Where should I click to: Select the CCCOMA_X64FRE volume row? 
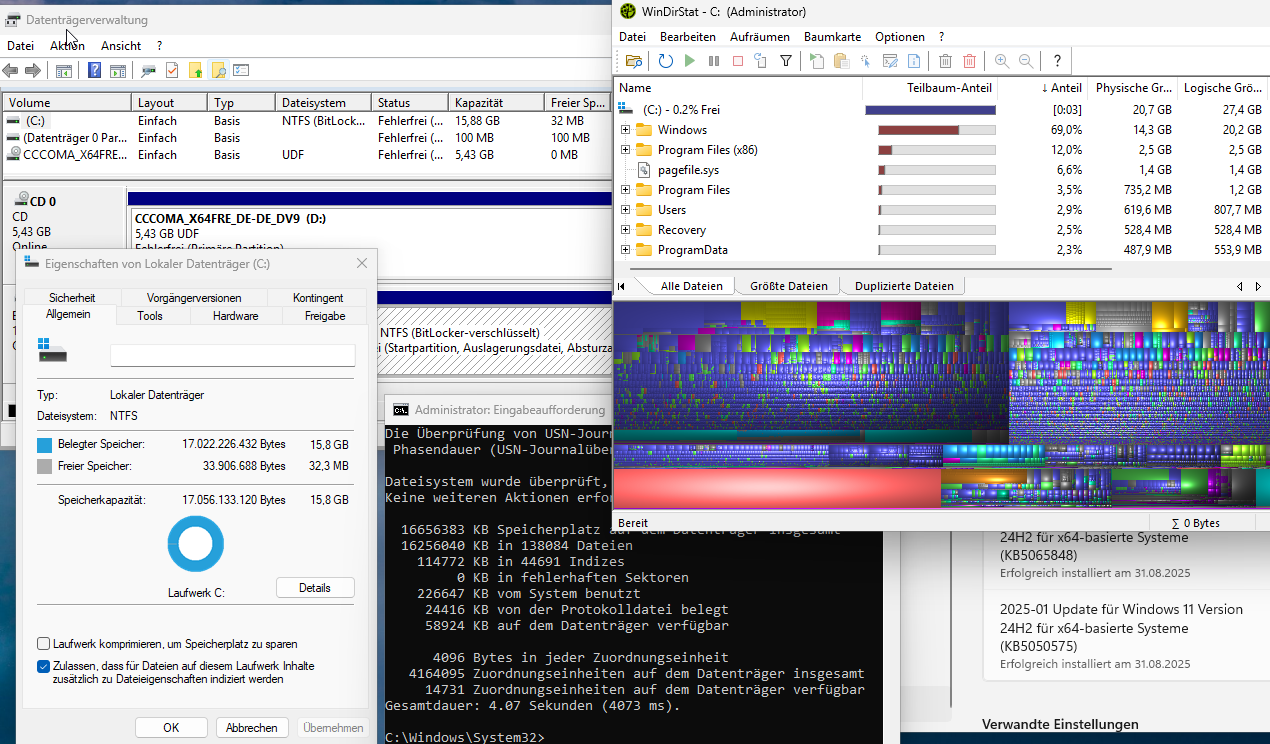tap(304, 155)
